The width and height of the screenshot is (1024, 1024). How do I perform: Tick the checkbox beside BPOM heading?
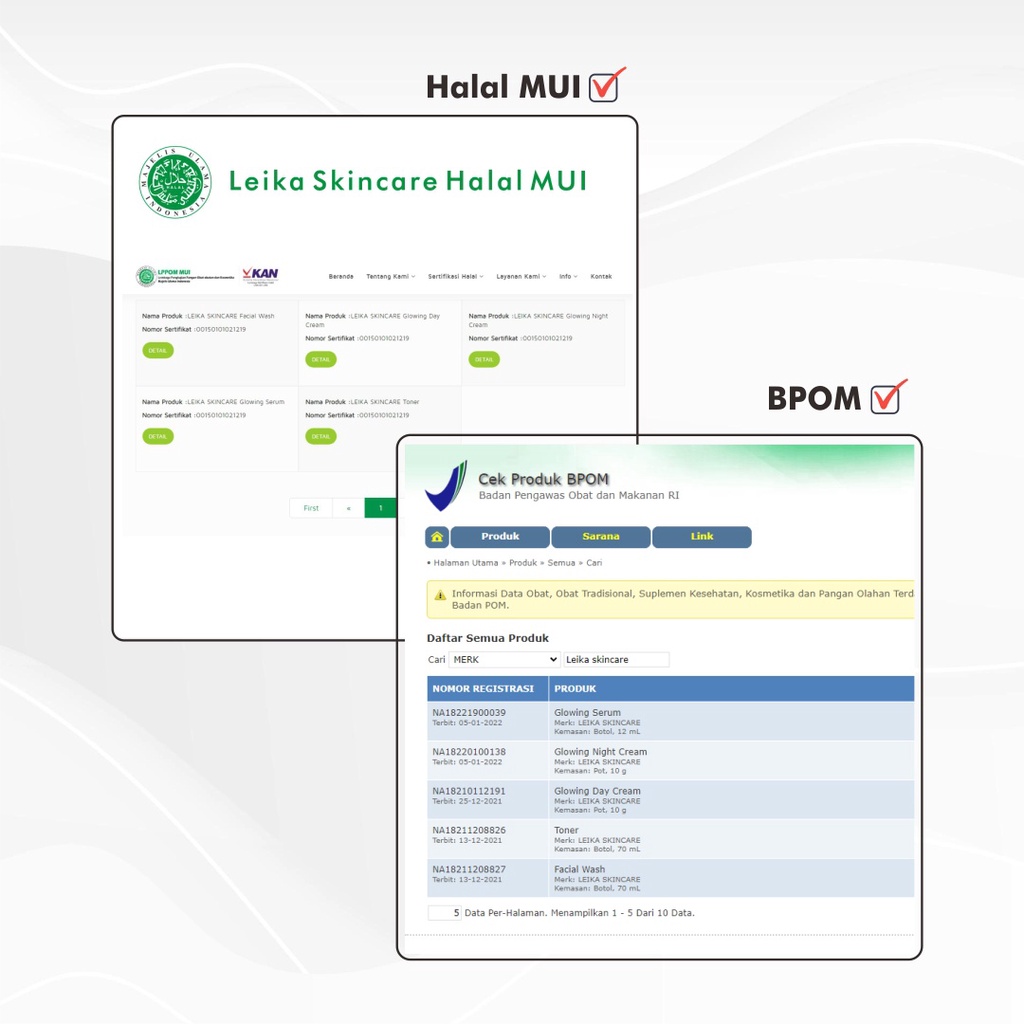tap(886, 398)
